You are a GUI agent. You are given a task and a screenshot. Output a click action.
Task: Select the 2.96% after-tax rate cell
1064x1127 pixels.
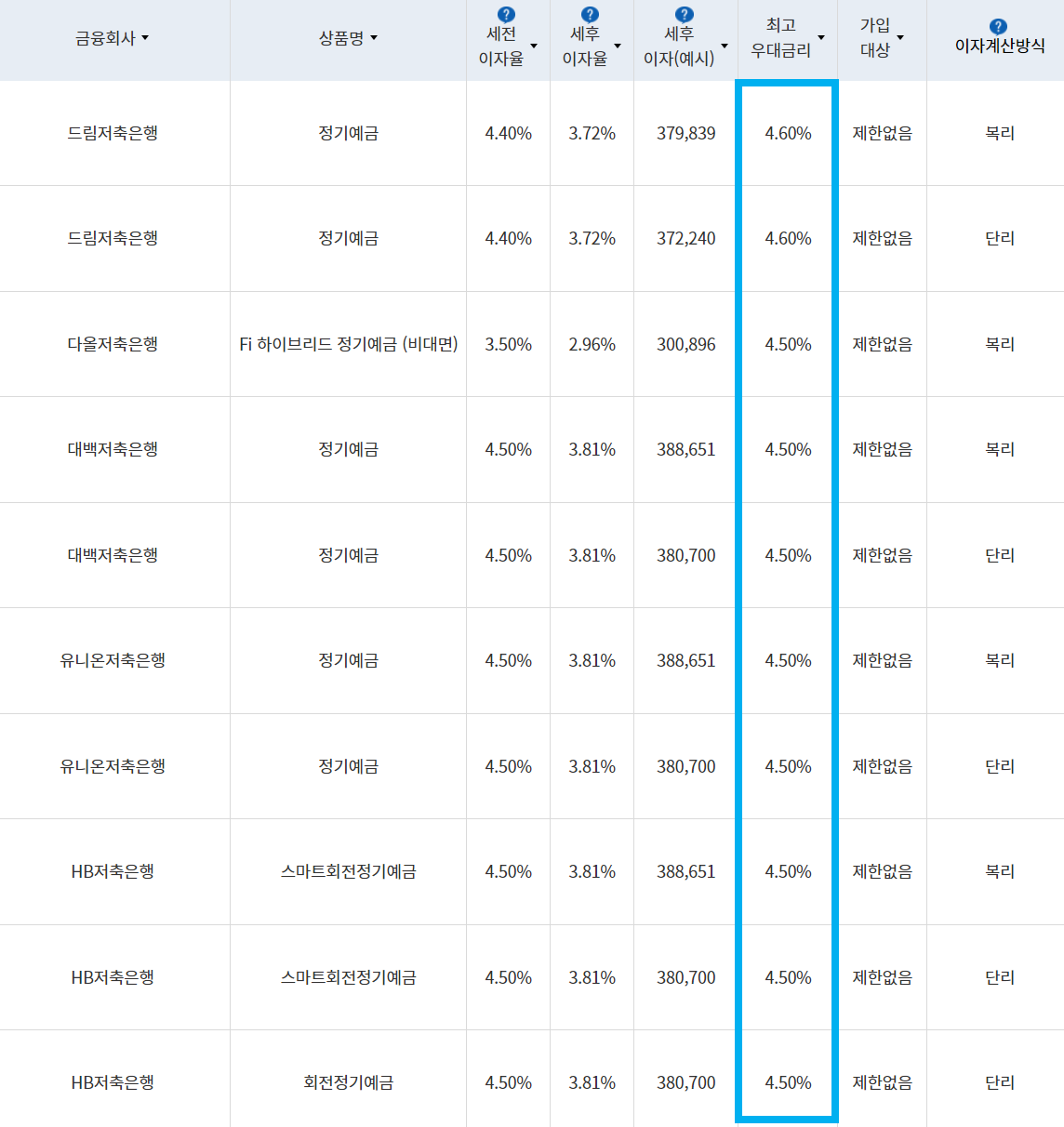592,344
